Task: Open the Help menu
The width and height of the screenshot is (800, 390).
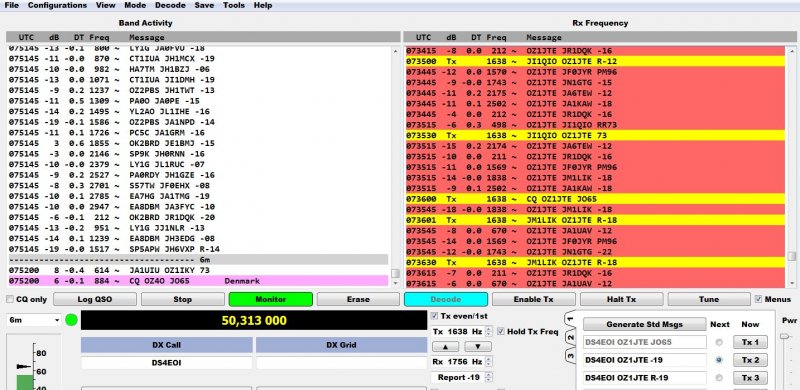Action: tap(263, 5)
